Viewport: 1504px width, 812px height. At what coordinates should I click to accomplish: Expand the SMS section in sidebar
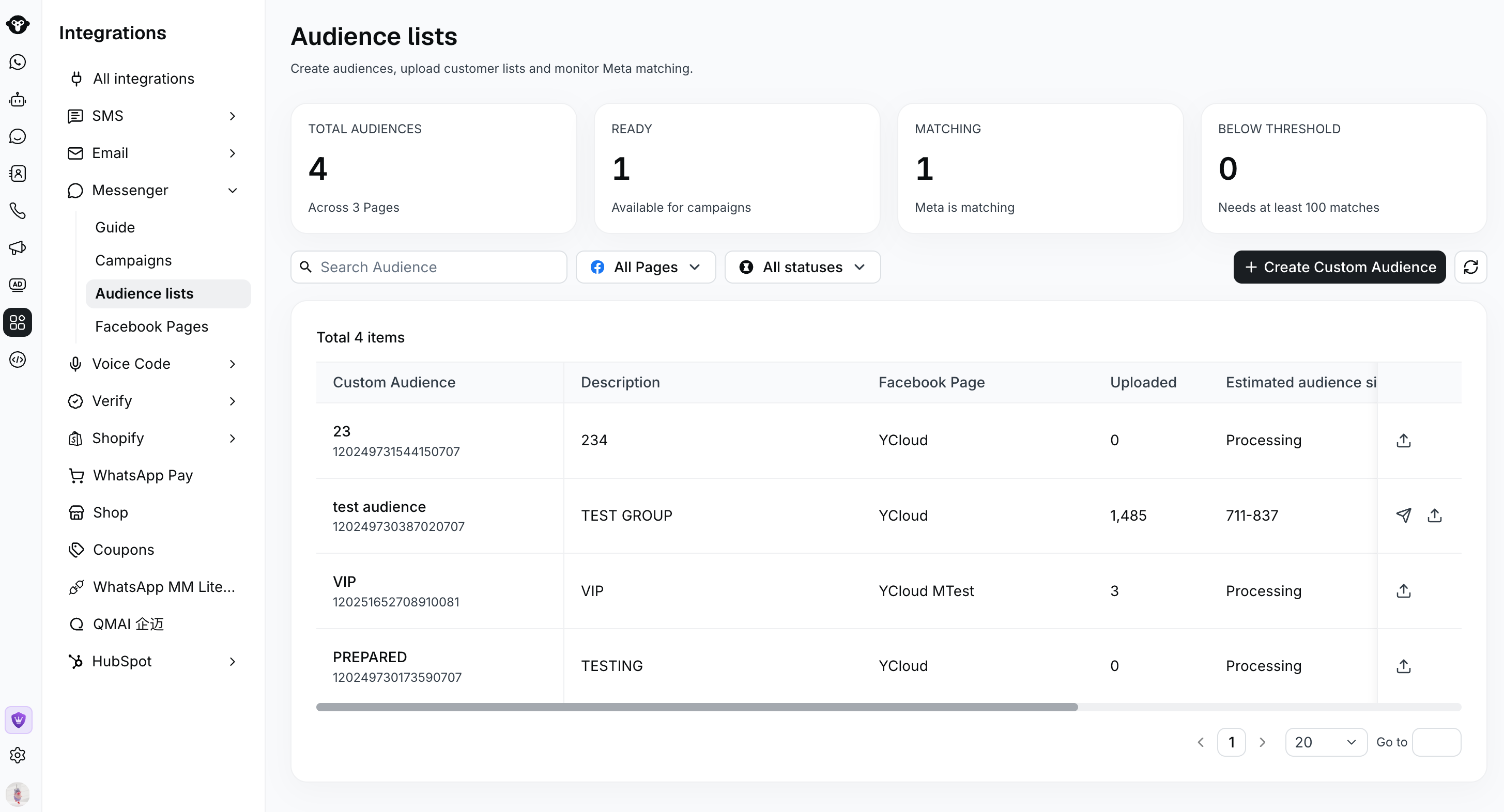coord(154,116)
